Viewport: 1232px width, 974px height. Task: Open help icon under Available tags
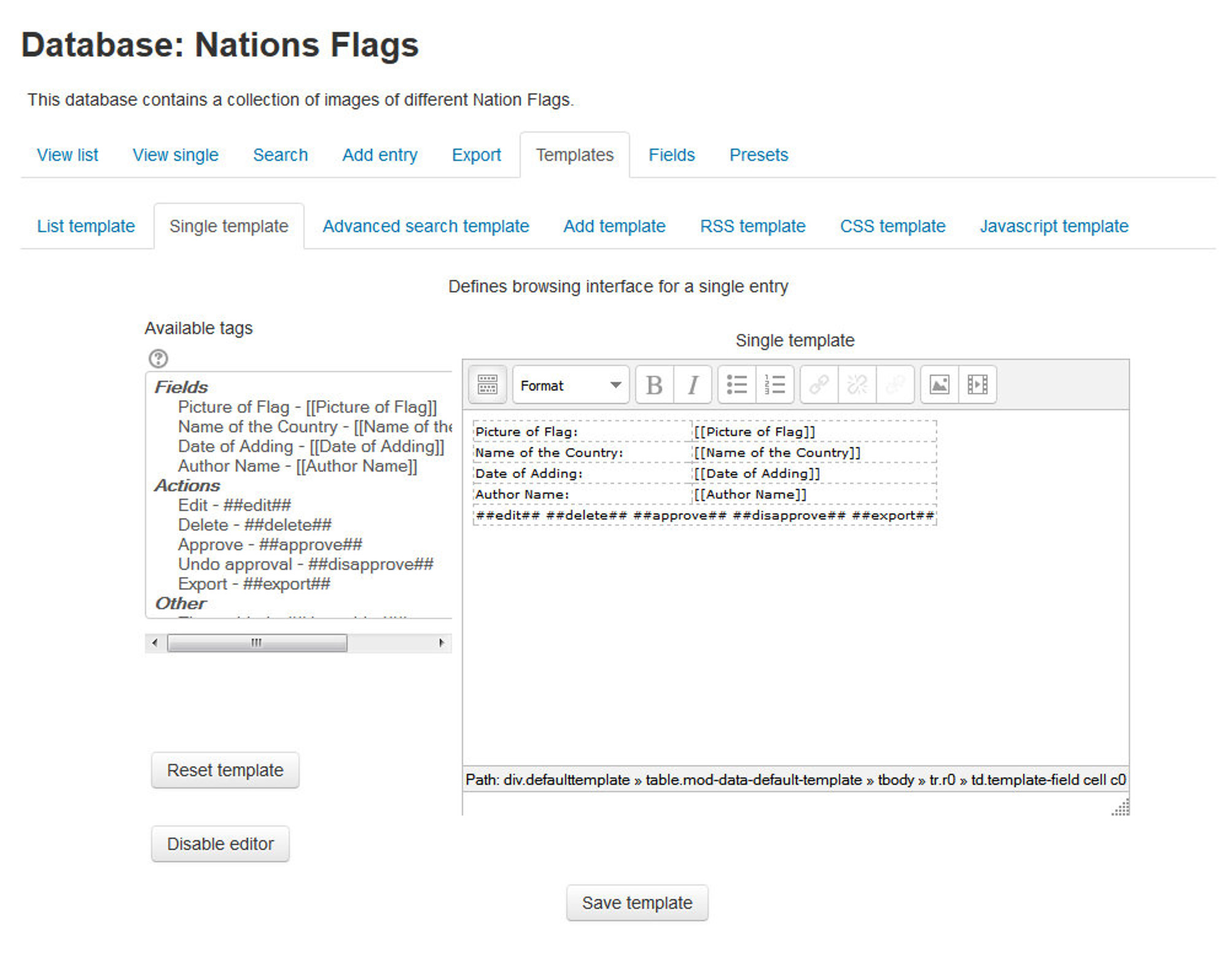158,358
